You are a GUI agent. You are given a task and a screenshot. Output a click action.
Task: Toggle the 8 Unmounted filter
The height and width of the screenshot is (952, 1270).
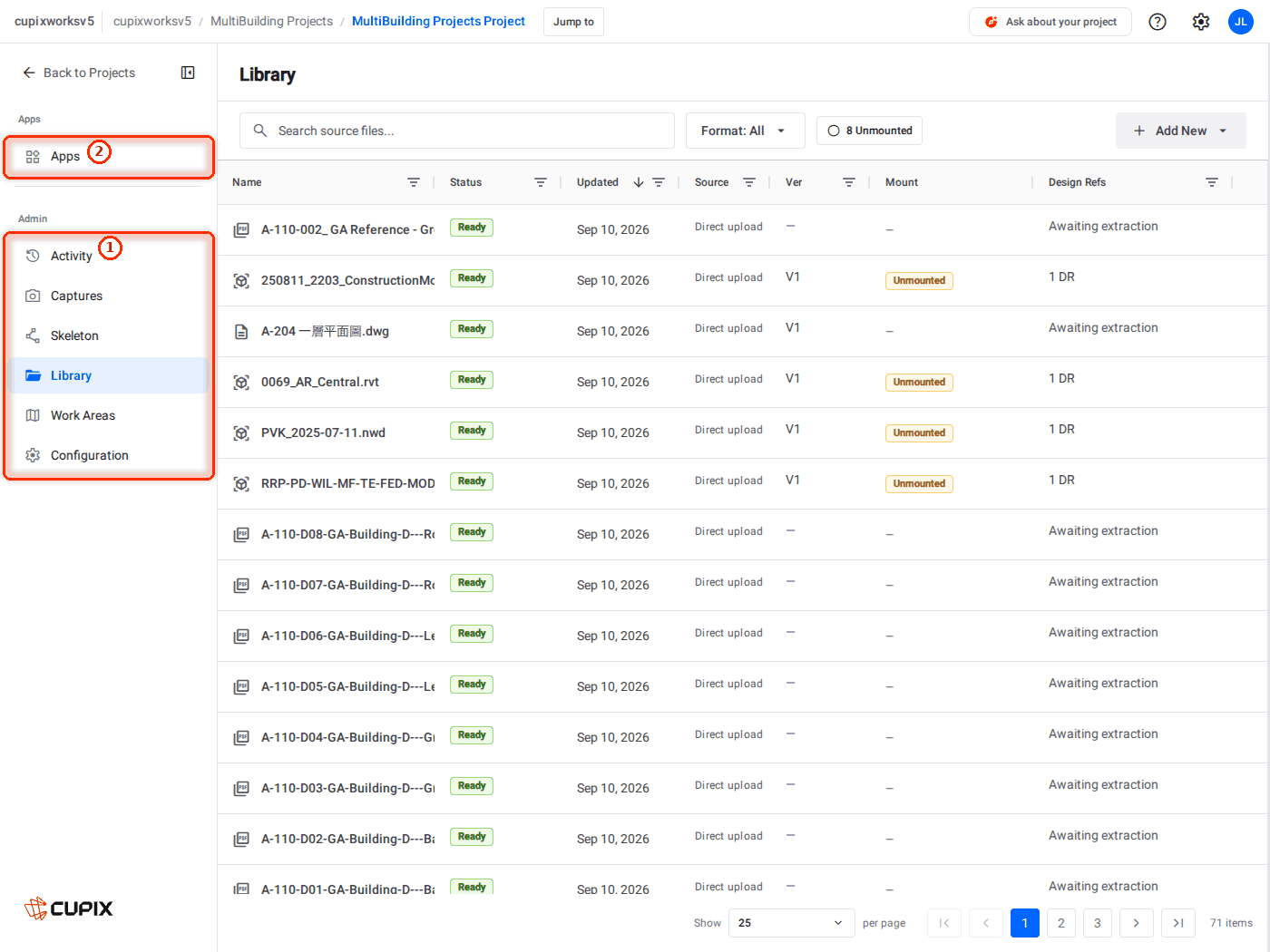click(x=870, y=131)
